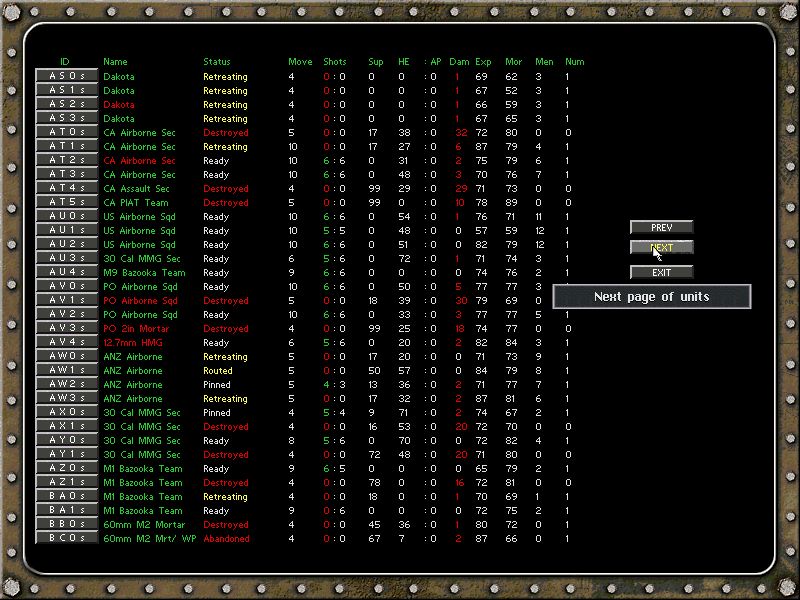Click the 12.7mm HMG unit name

[x=133, y=343]
